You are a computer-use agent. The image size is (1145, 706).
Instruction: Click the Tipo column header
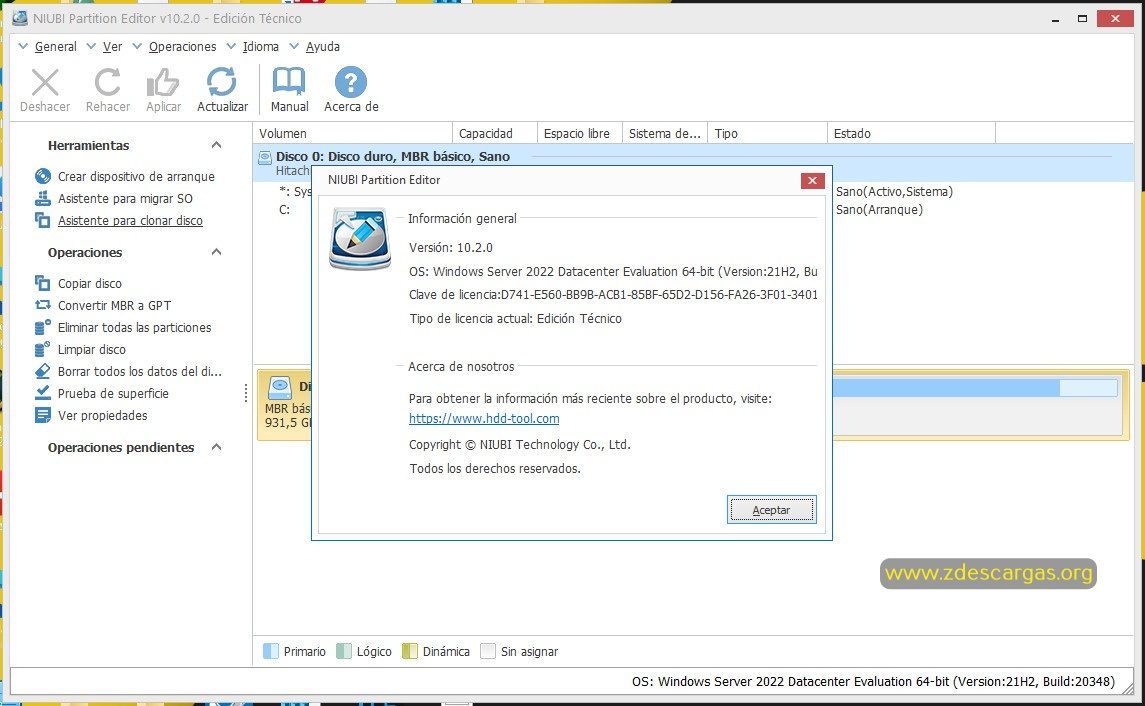tap(767, 133)
